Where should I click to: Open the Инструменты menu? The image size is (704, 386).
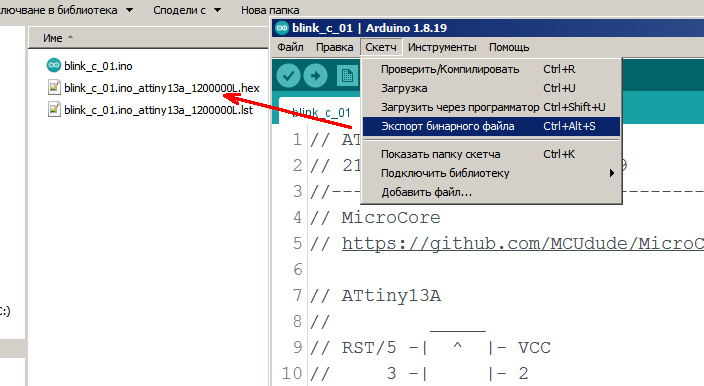click(x=442, y=47)
